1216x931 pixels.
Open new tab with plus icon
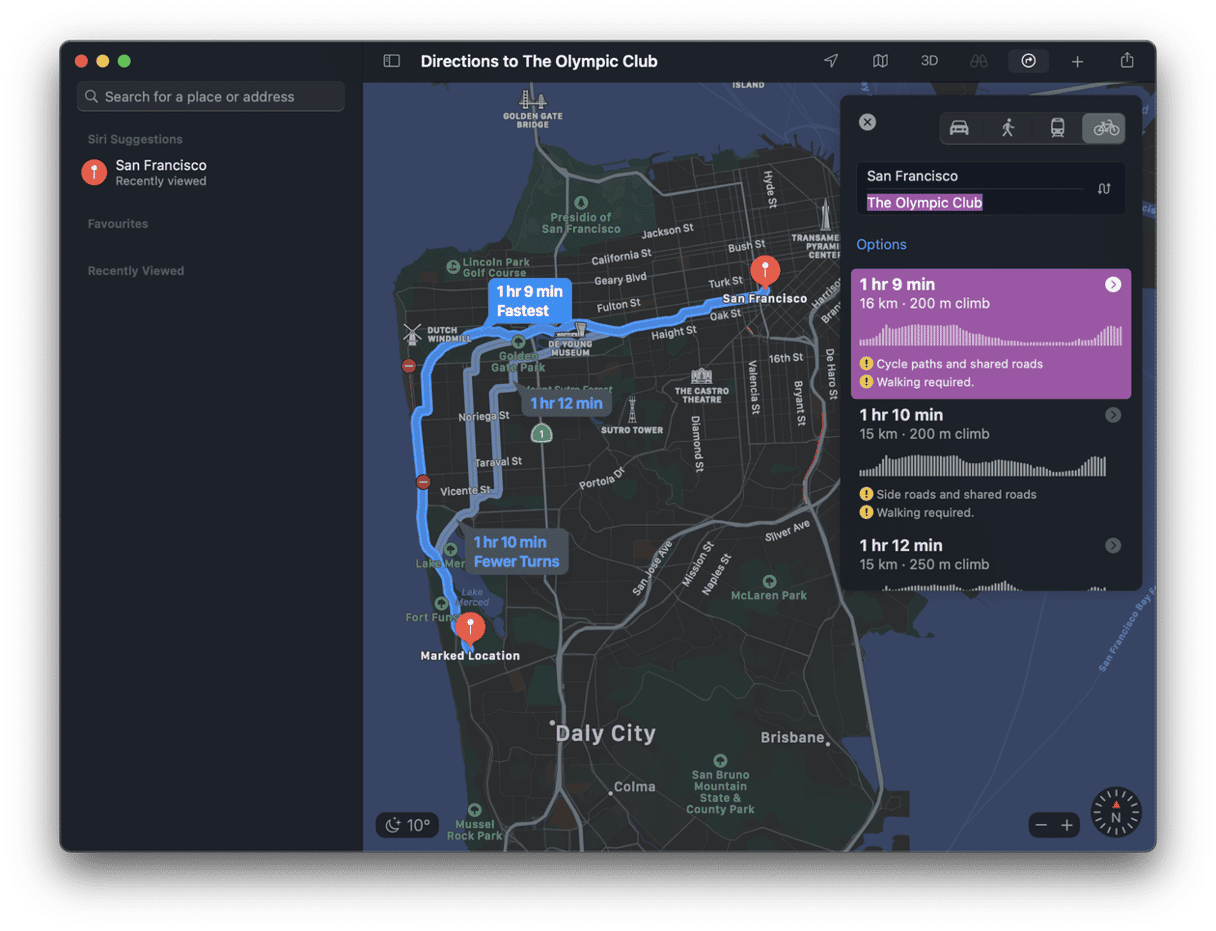pos(1077,62)
